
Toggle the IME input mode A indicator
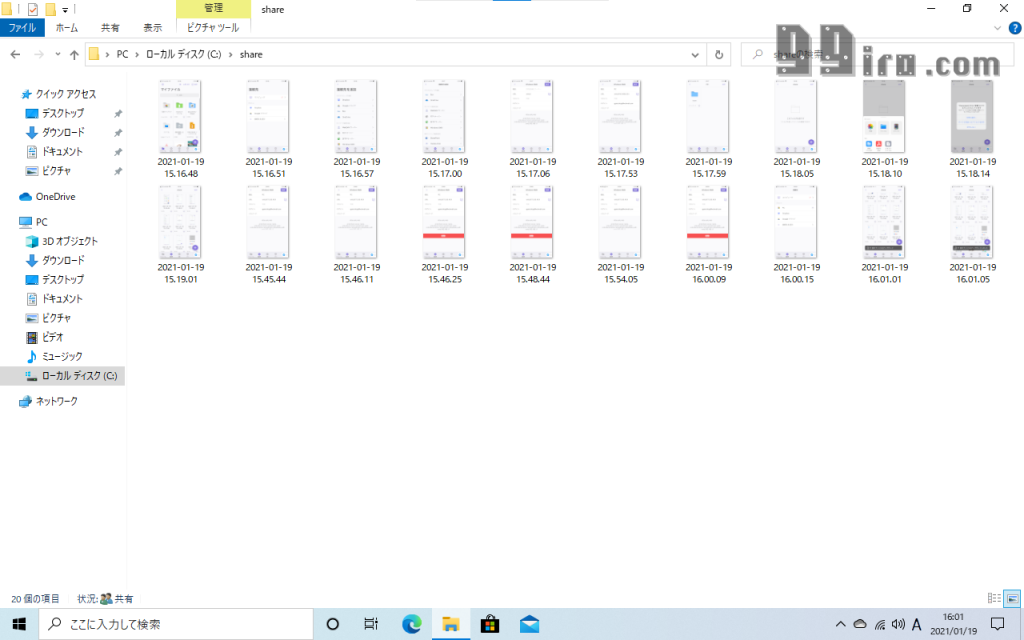916,624
